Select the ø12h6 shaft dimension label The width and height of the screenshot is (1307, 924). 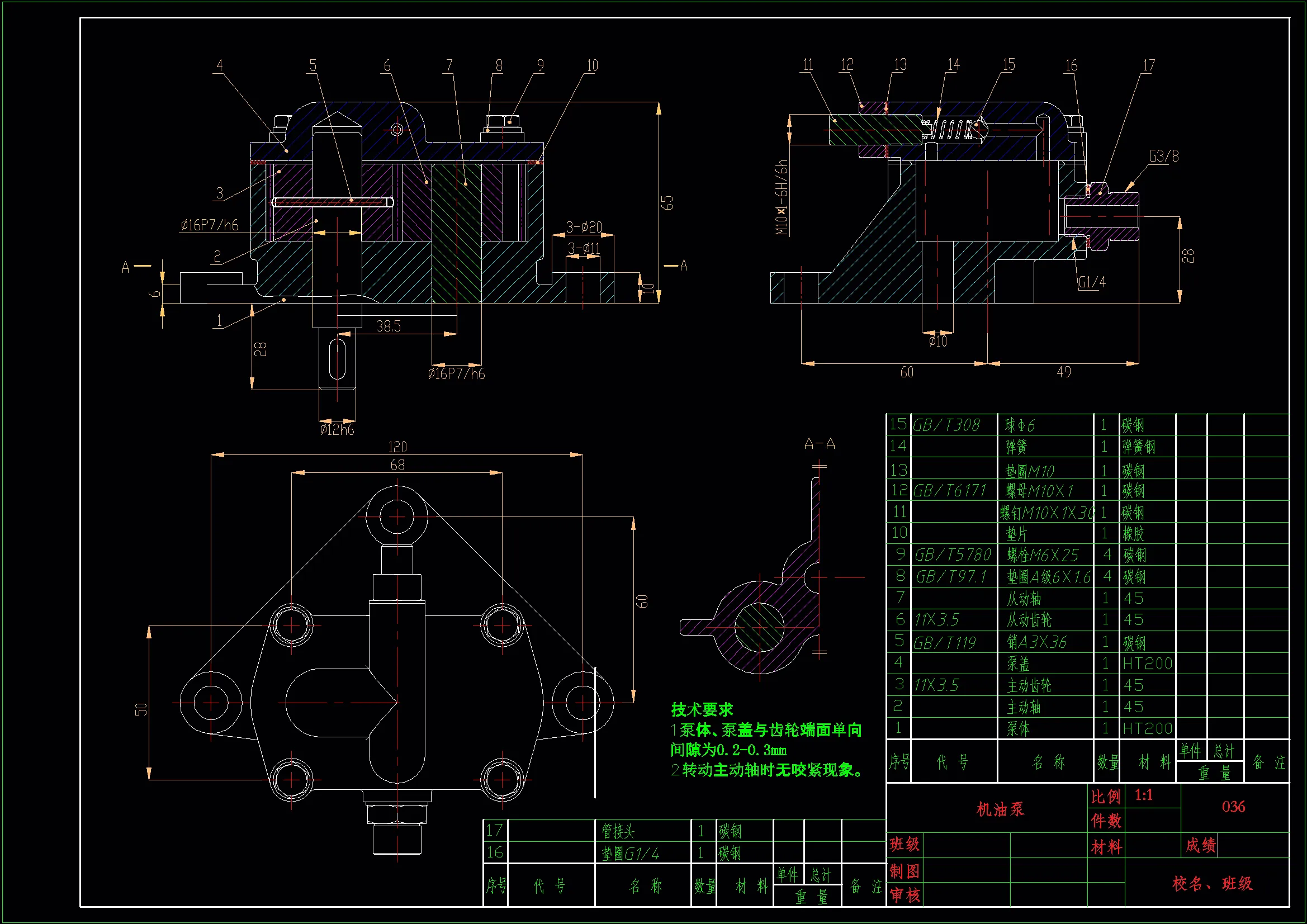[x=337, y=430]
